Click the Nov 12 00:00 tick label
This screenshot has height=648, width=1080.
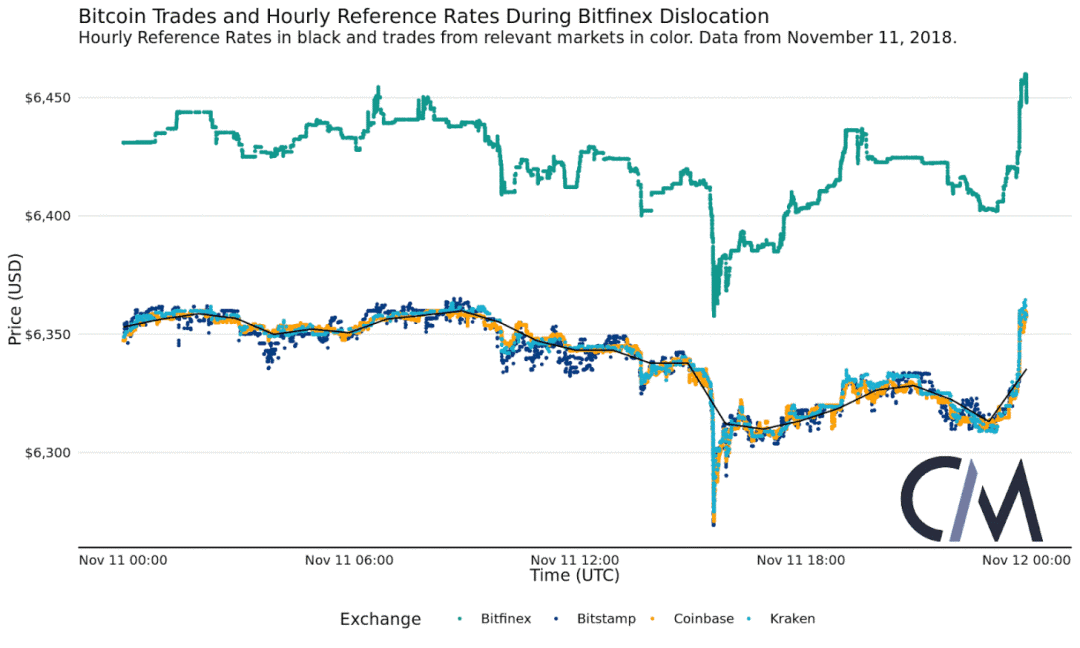(x=1026, y=560)
